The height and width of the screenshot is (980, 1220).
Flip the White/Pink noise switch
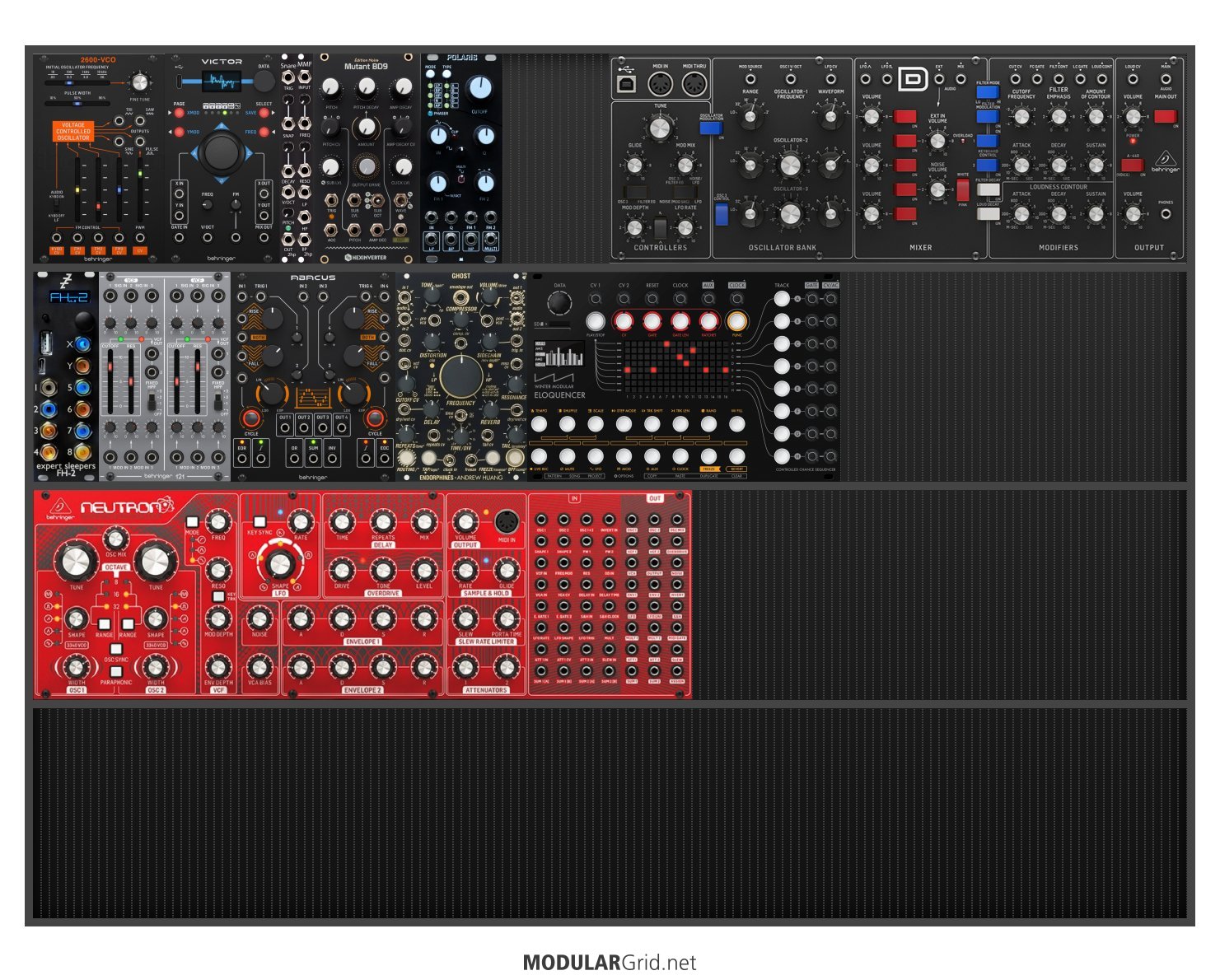coord(962,190)
